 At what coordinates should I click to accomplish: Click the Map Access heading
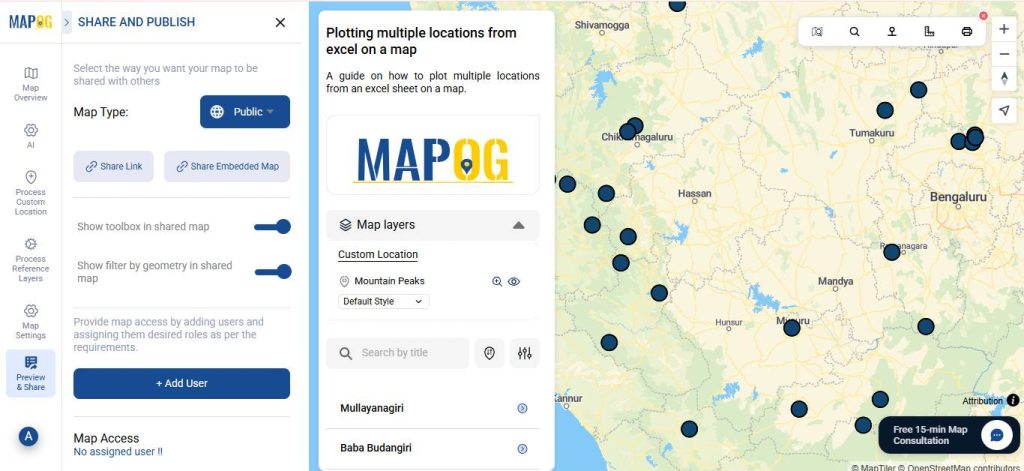(x=106, y=438)
